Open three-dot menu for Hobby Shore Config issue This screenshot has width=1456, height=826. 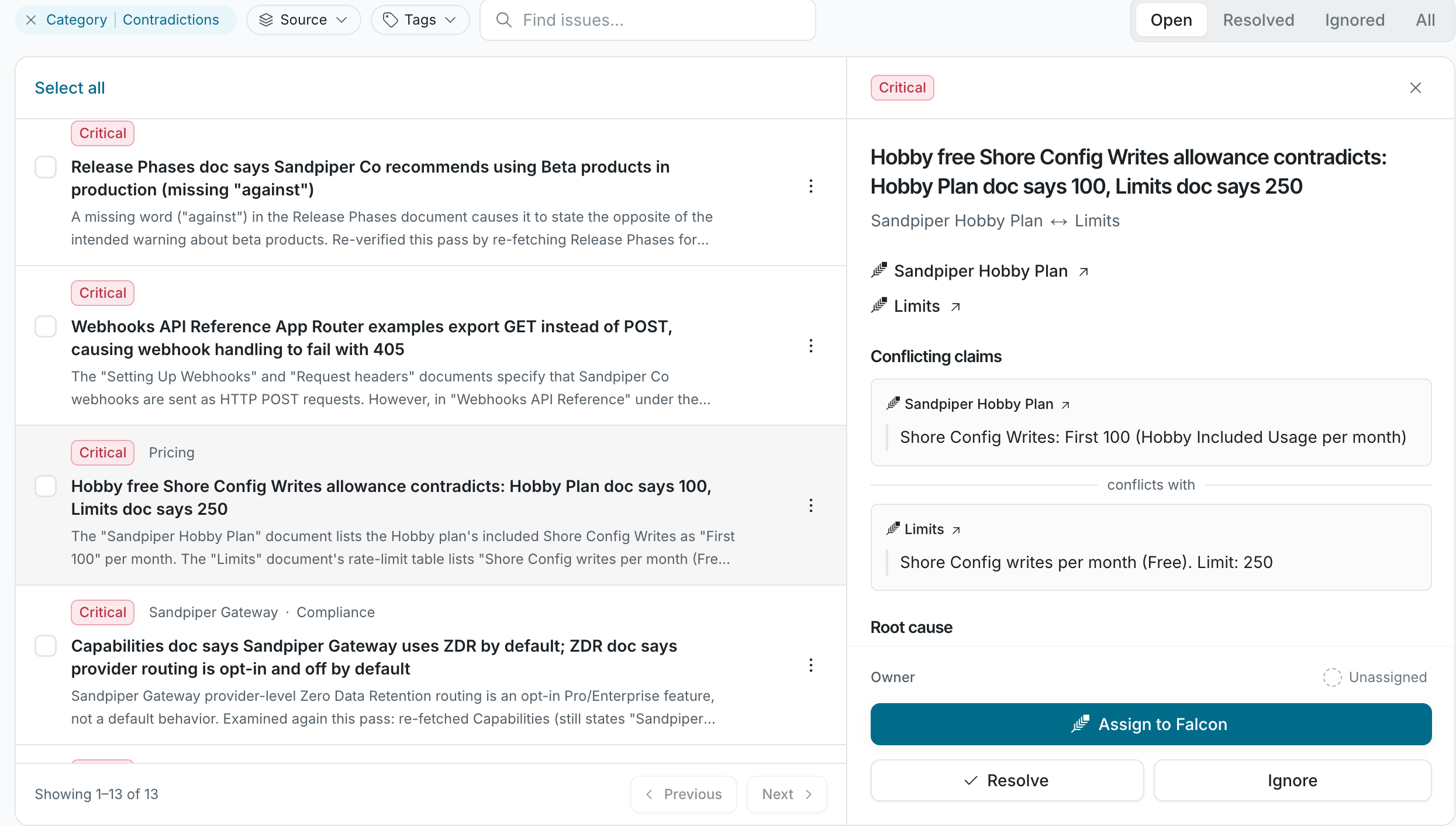[811, 505]
